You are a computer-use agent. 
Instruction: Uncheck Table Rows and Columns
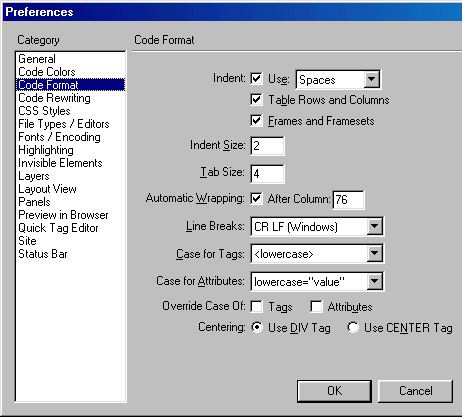(256, 99)
